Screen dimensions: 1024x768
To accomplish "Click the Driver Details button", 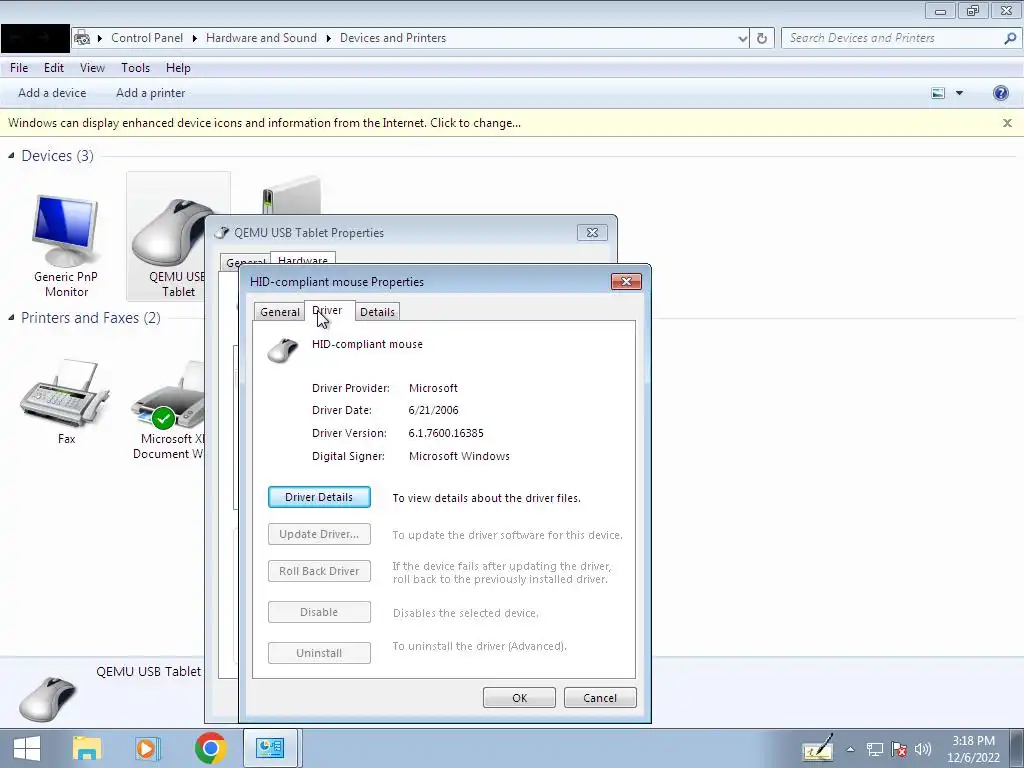I will pyautogui.click(x=319, y=497).
